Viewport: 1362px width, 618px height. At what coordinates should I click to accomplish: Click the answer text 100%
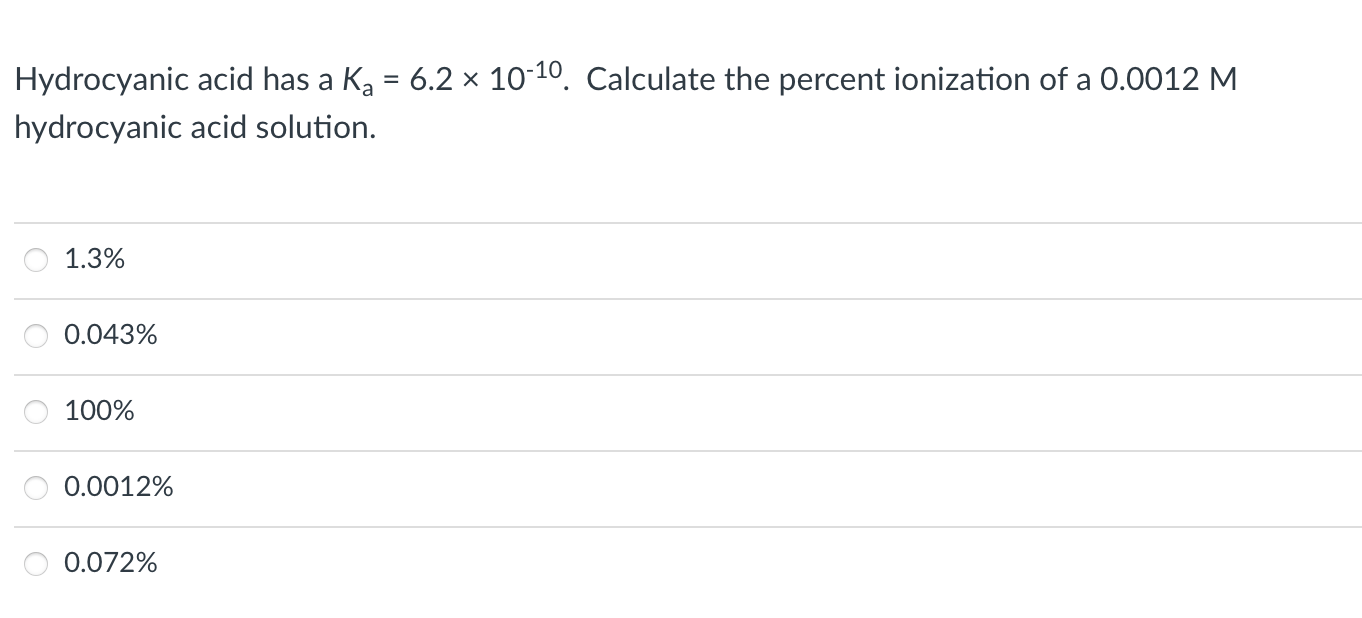(x=99, y=410)
